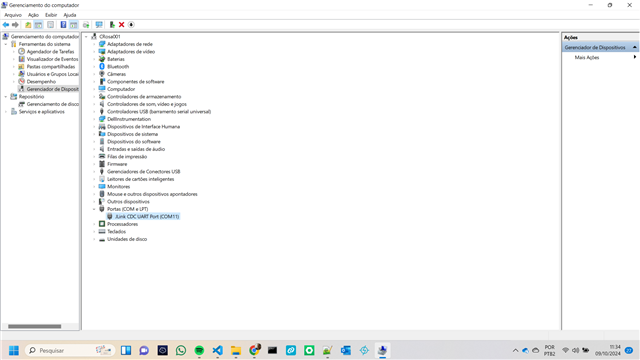The height and width of the screenshot is (360, 640).
Task: Select JLink CDC UART Port (COM11)
Action: [147, 217]
